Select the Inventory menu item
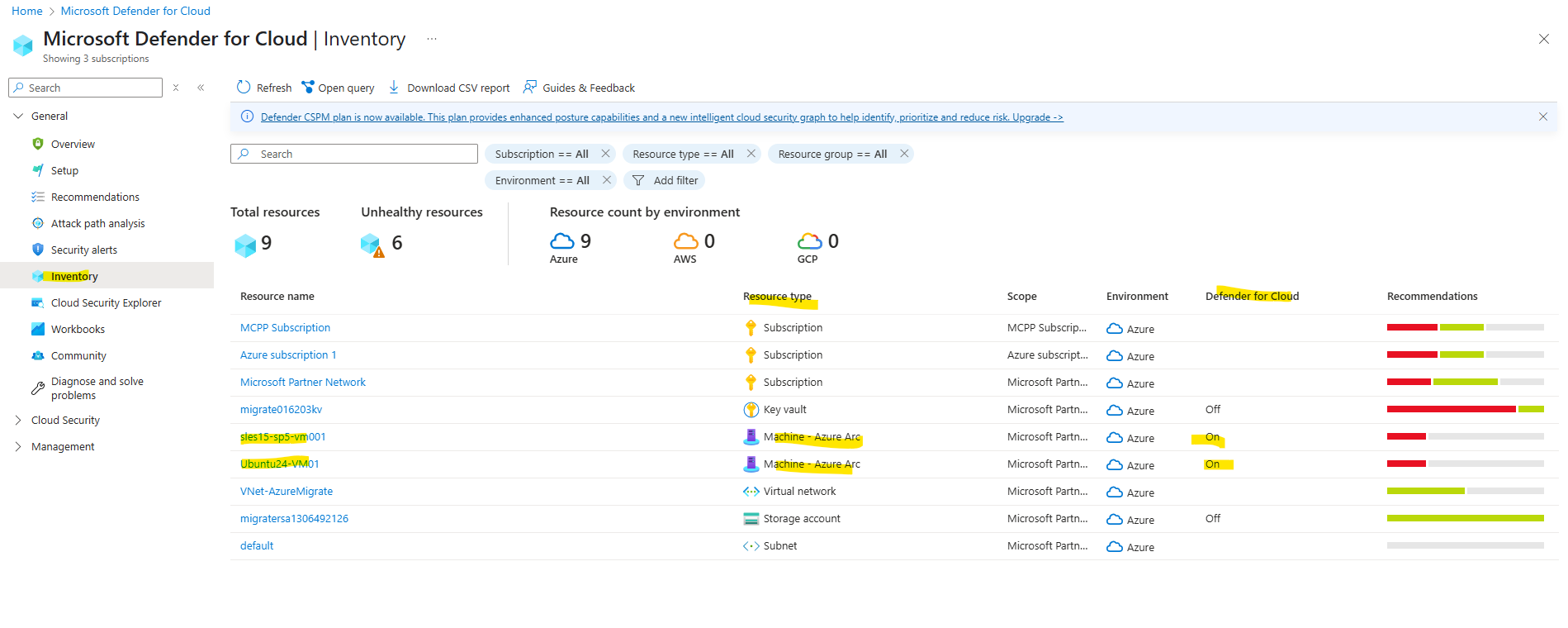This screenshot has width=1568, height=628. pyautogui.click(x=107, y=276)
